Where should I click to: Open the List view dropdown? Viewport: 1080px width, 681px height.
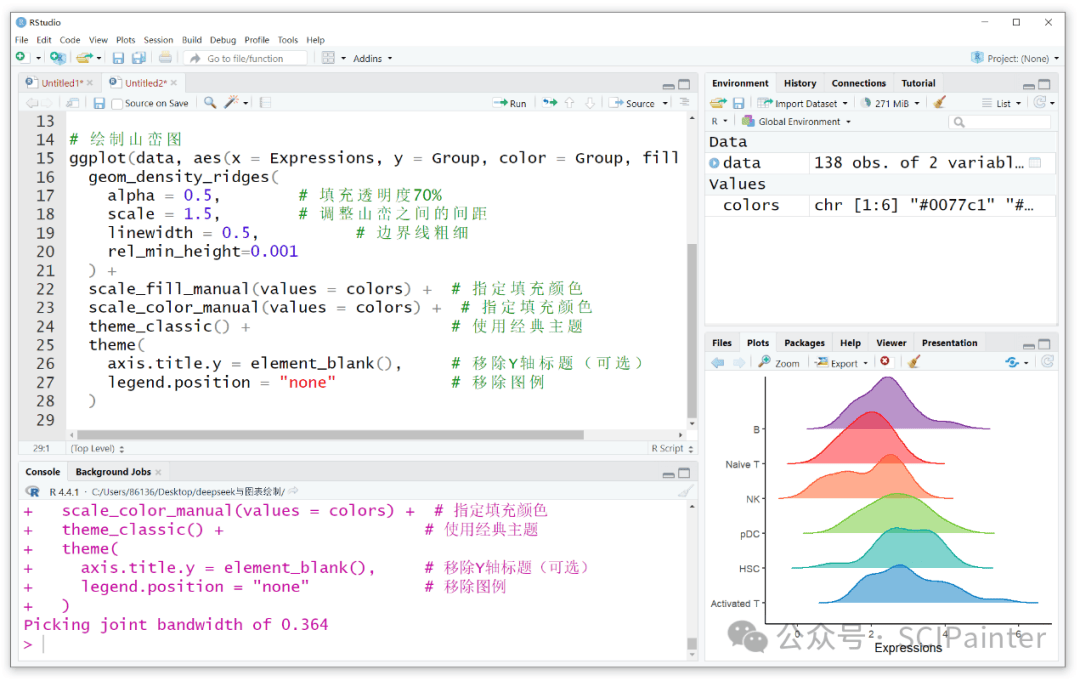click(x=1001, y=103)
